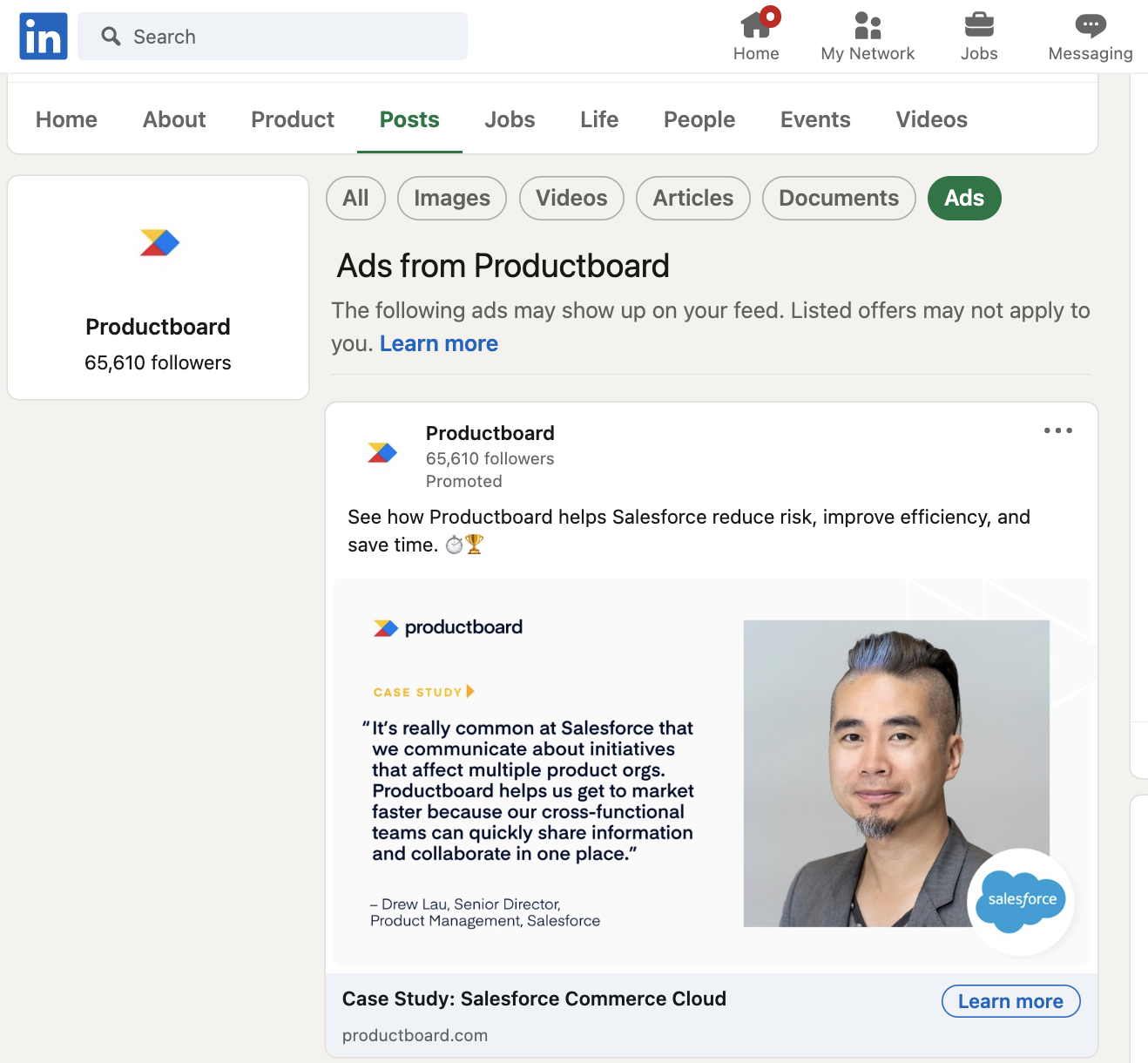The width and height of the screenshot is (1148, 1063).
Task: Select the Ads filter pill
Action: (x=964, y=199)
